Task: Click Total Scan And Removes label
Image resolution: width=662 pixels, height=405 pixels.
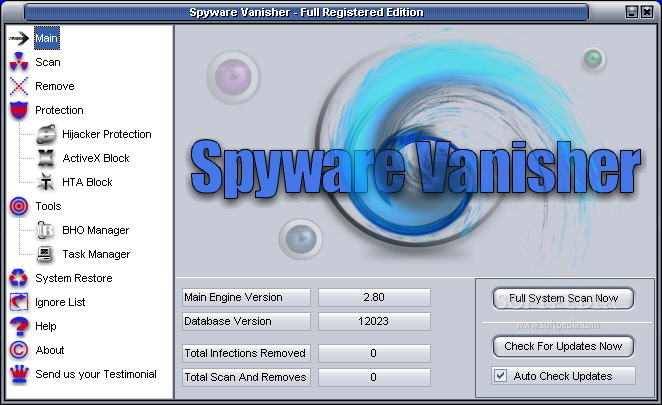Action: tap(246, 377)
